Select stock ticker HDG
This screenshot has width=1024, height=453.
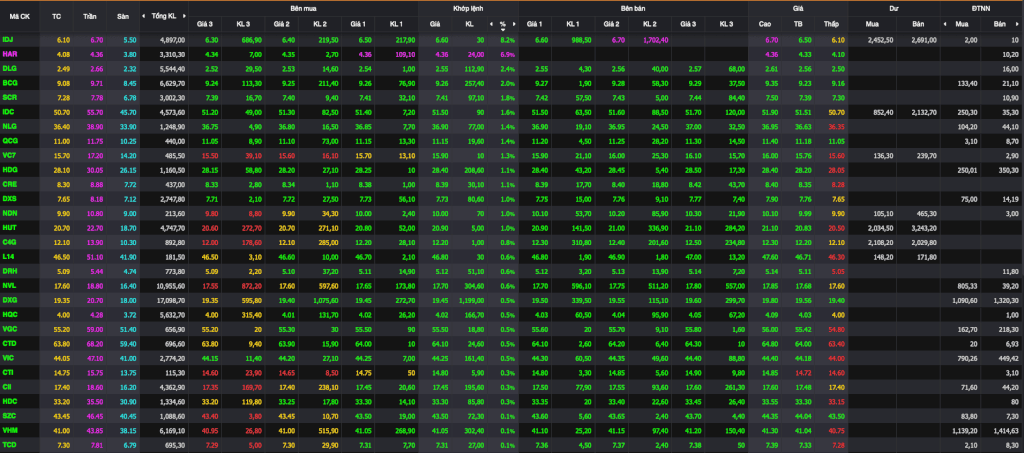coord(10,170)
